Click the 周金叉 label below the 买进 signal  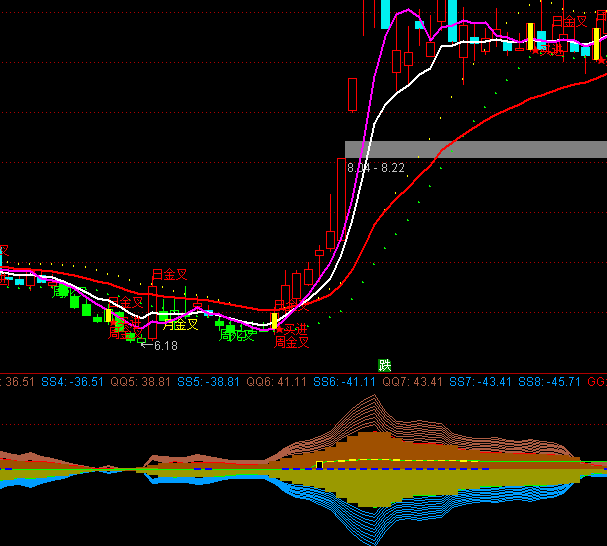coord(292,342)
